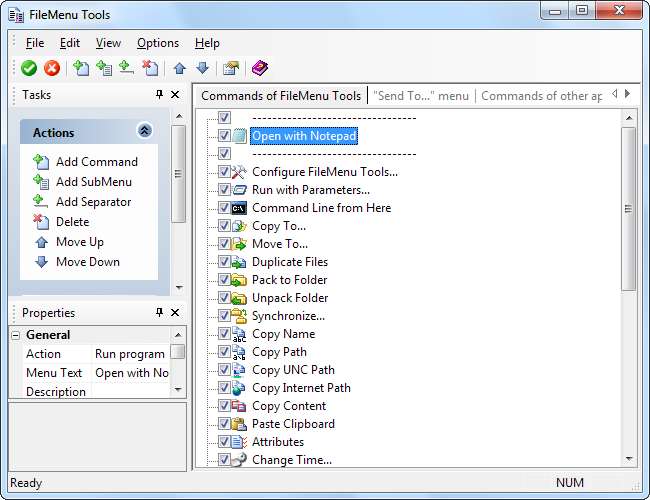Open the Options menu
This screenshot has width=650, height=500.
(x=158, y=43)
